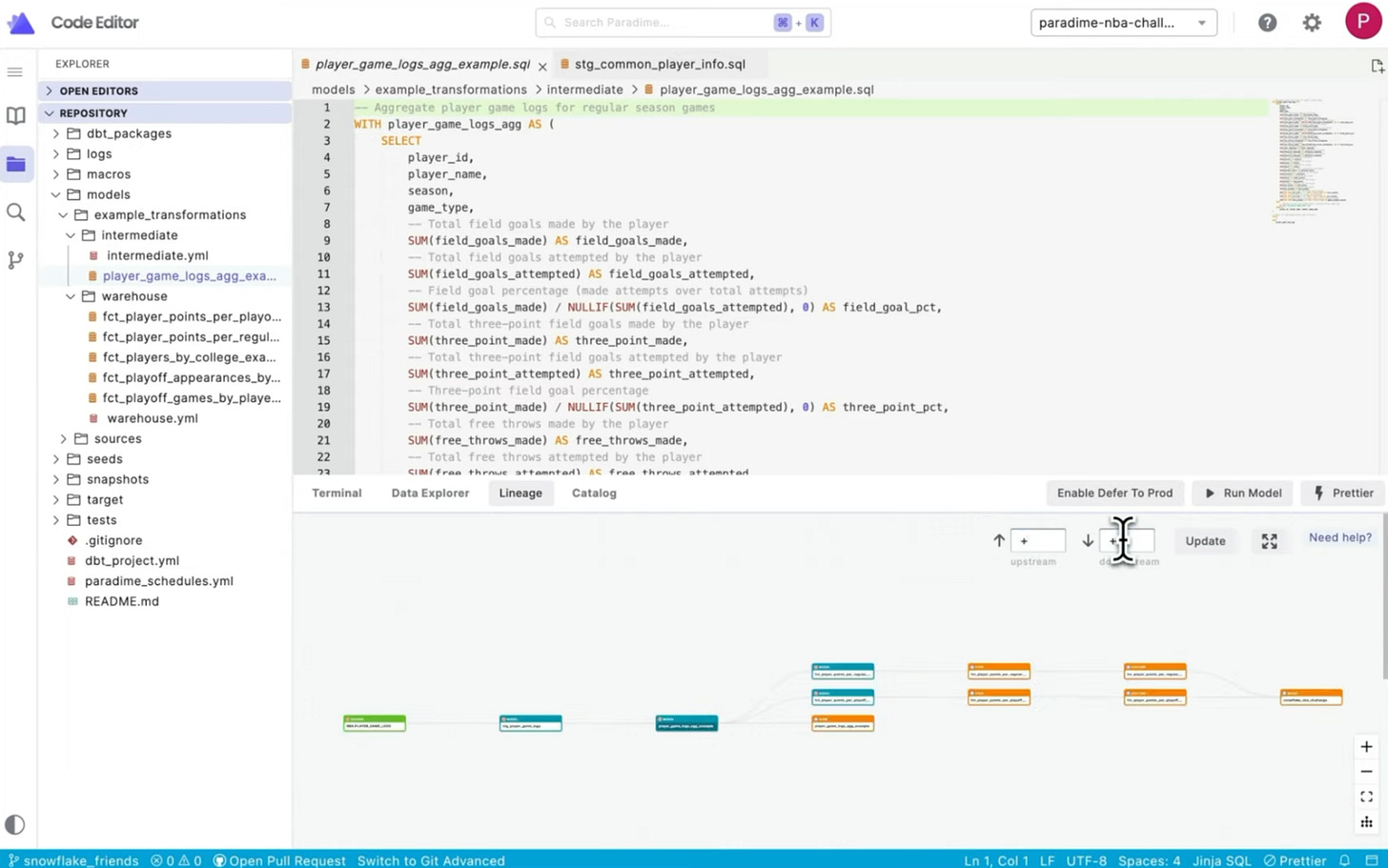The image size is (1388, 868).
Task: Click the downstream arrow icon
Action: click(x=1088, y=540)
